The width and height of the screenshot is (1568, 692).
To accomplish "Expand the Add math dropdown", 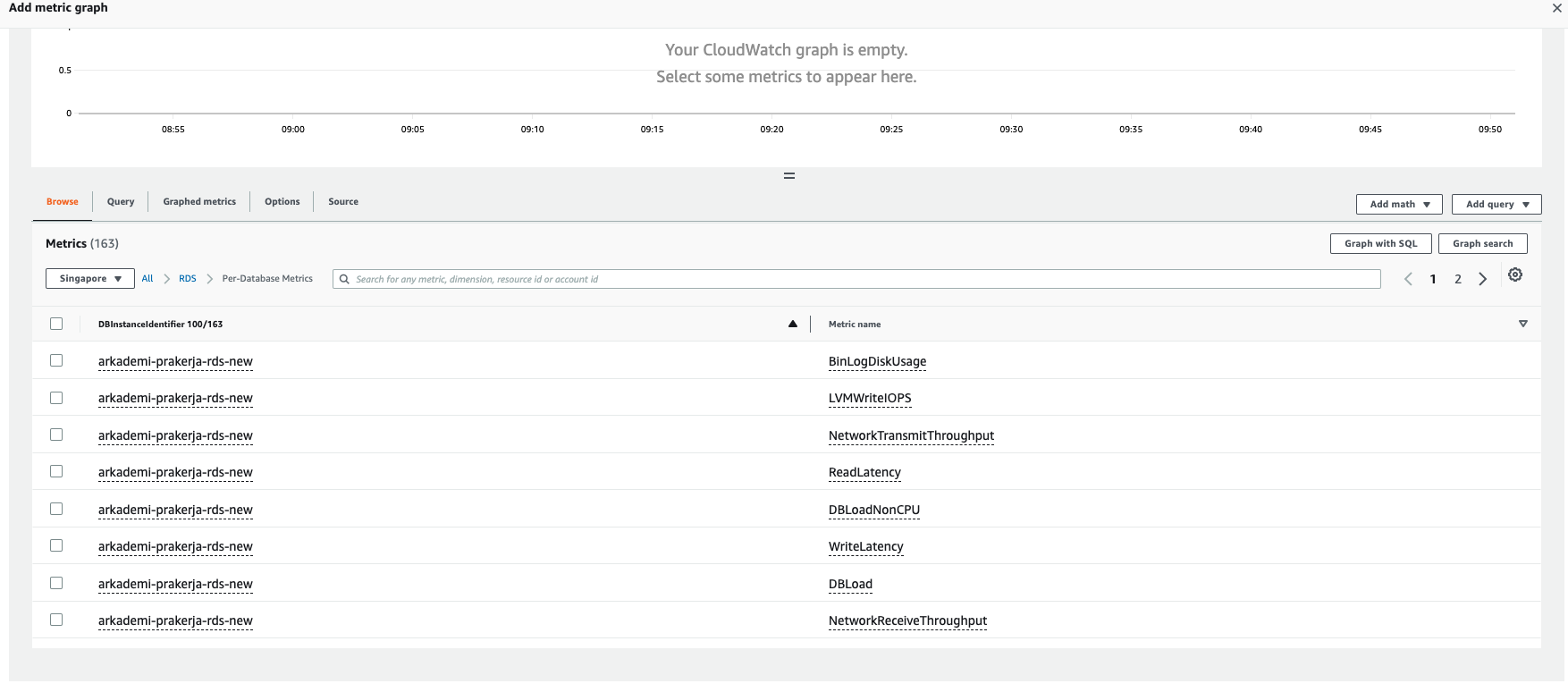I will tap(1399, 205).
